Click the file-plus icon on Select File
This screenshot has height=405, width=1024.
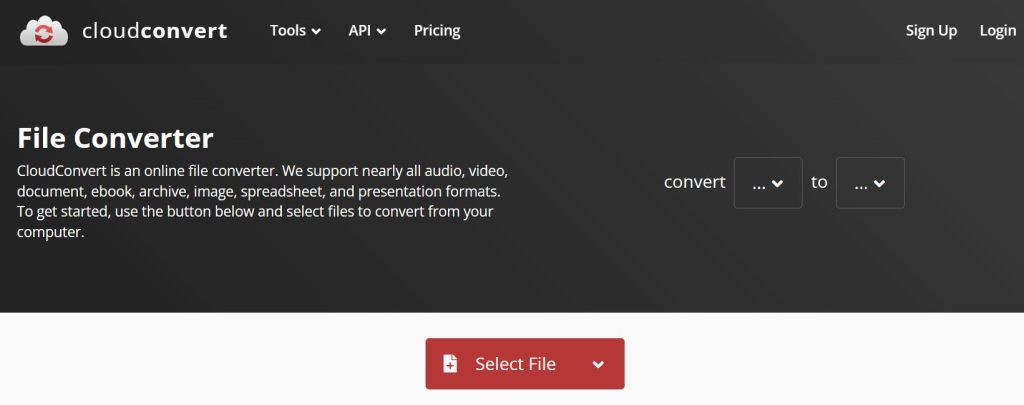pos(450,364)
